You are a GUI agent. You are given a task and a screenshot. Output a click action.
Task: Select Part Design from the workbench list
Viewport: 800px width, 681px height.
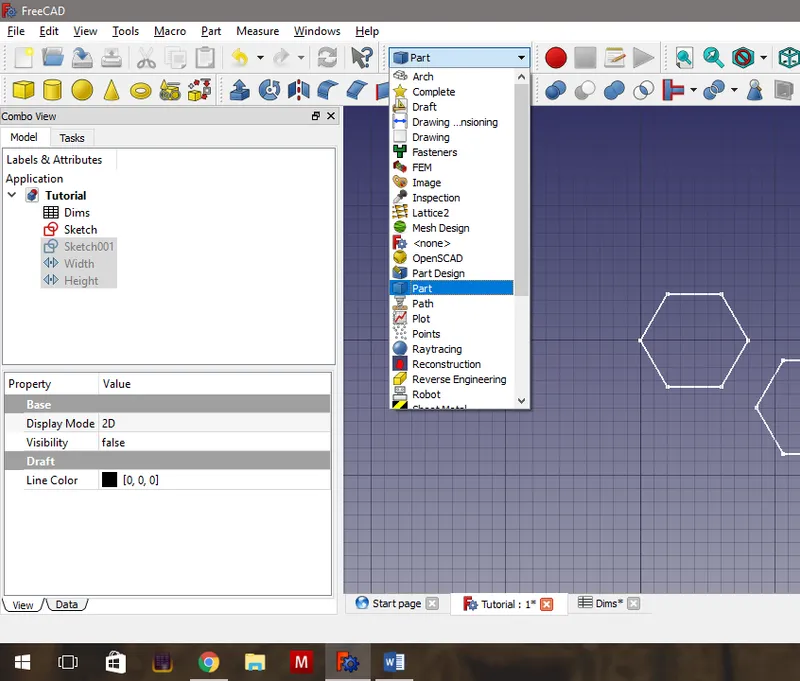[441, 273]
